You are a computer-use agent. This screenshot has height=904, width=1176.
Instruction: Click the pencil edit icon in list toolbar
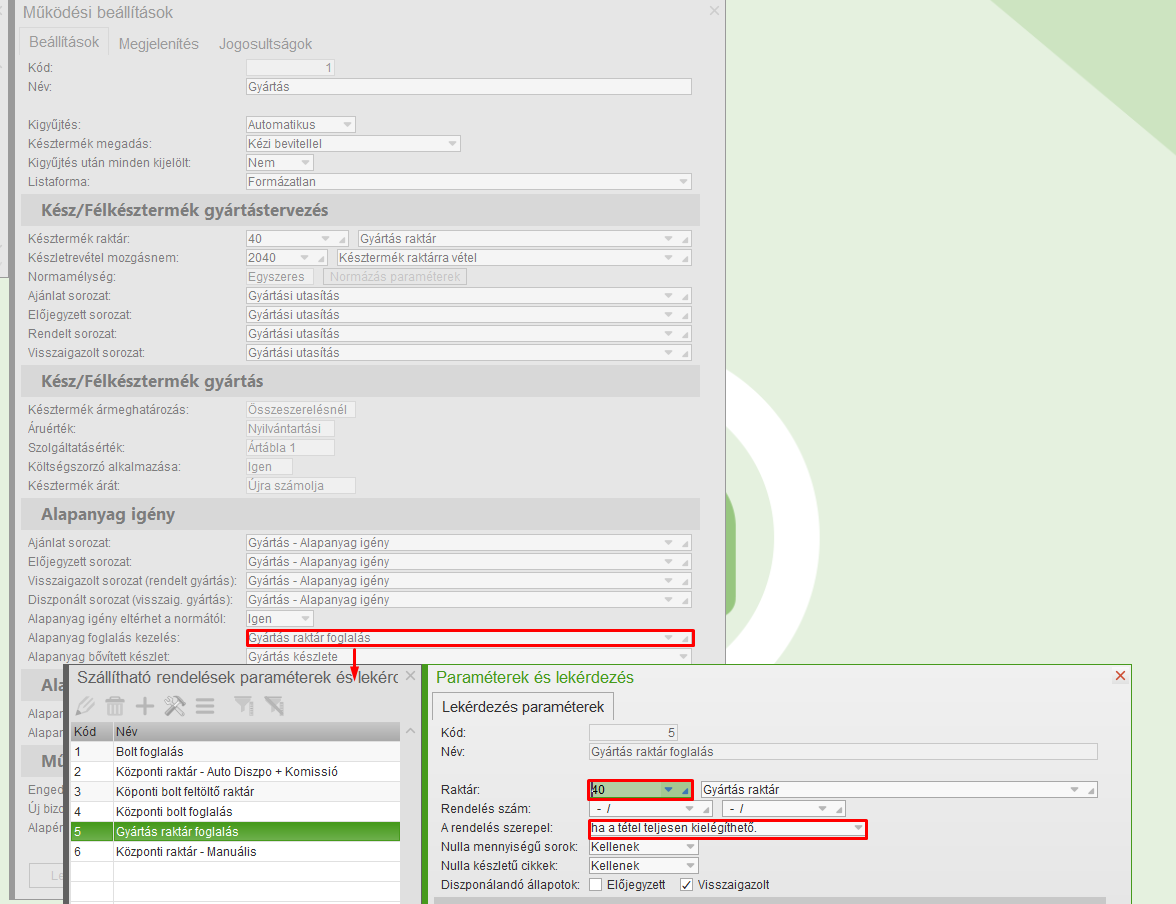click(86, 706)
